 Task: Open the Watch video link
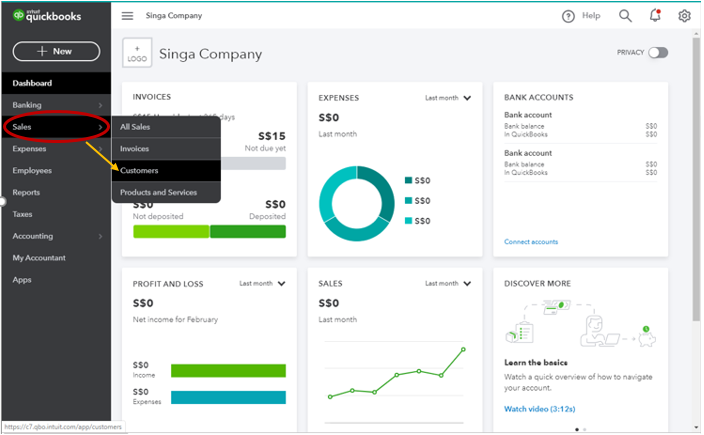pos(539,409)
